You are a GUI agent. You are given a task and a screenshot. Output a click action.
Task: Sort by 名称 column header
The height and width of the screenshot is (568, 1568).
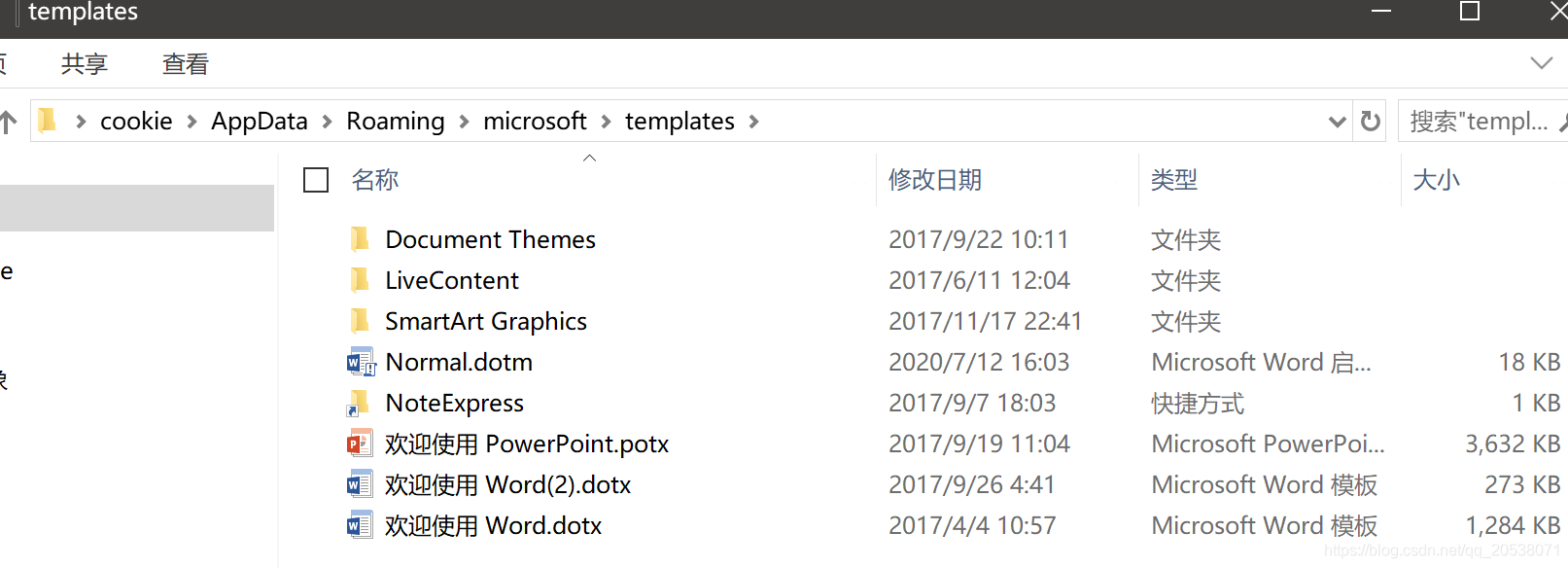[x=375, y=180]
